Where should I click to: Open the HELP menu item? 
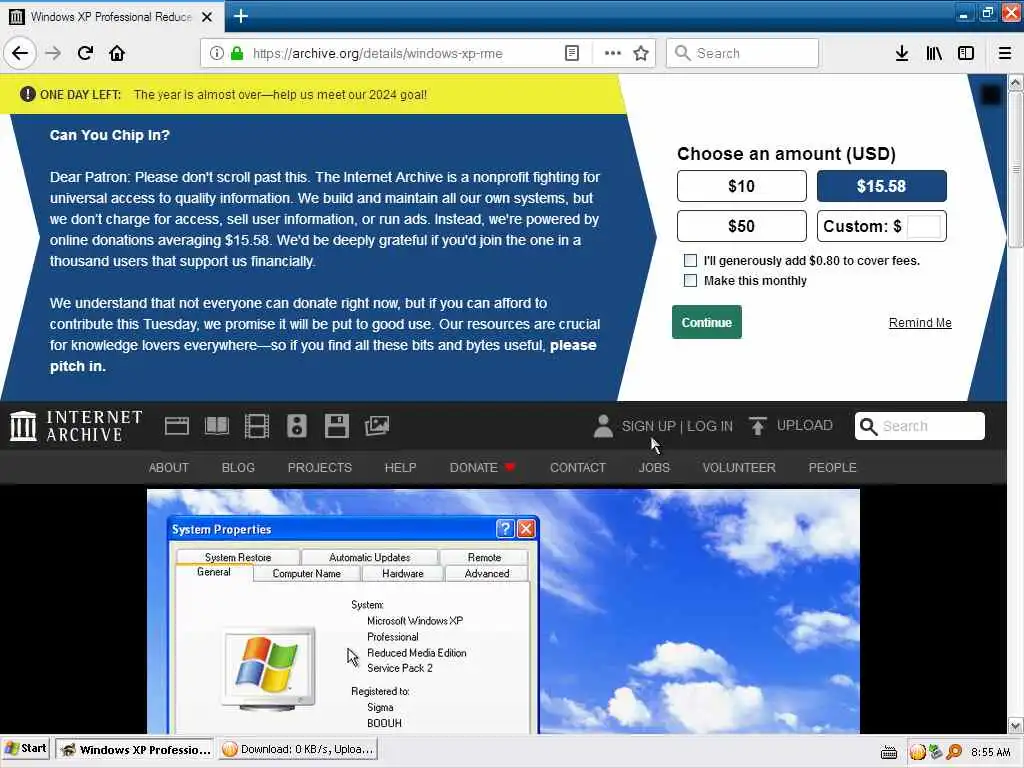pos(400,468)
